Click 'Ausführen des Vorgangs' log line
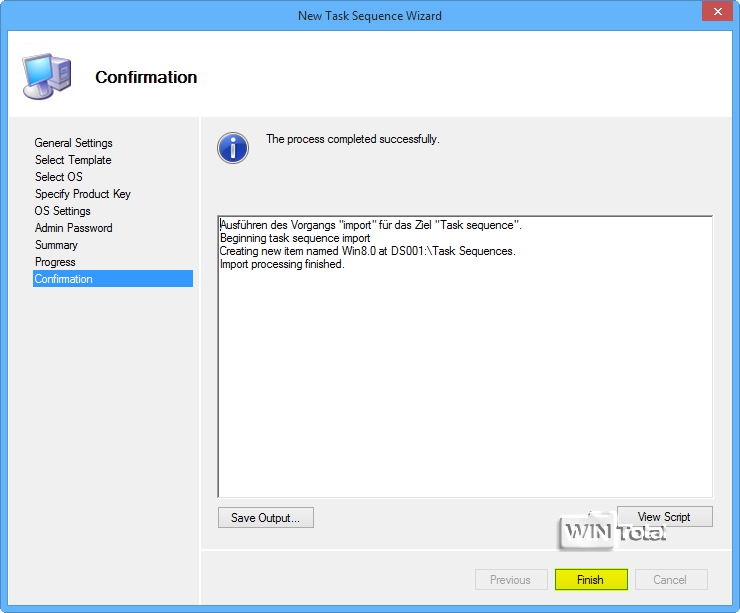740x613 pixels. [370, 225]
